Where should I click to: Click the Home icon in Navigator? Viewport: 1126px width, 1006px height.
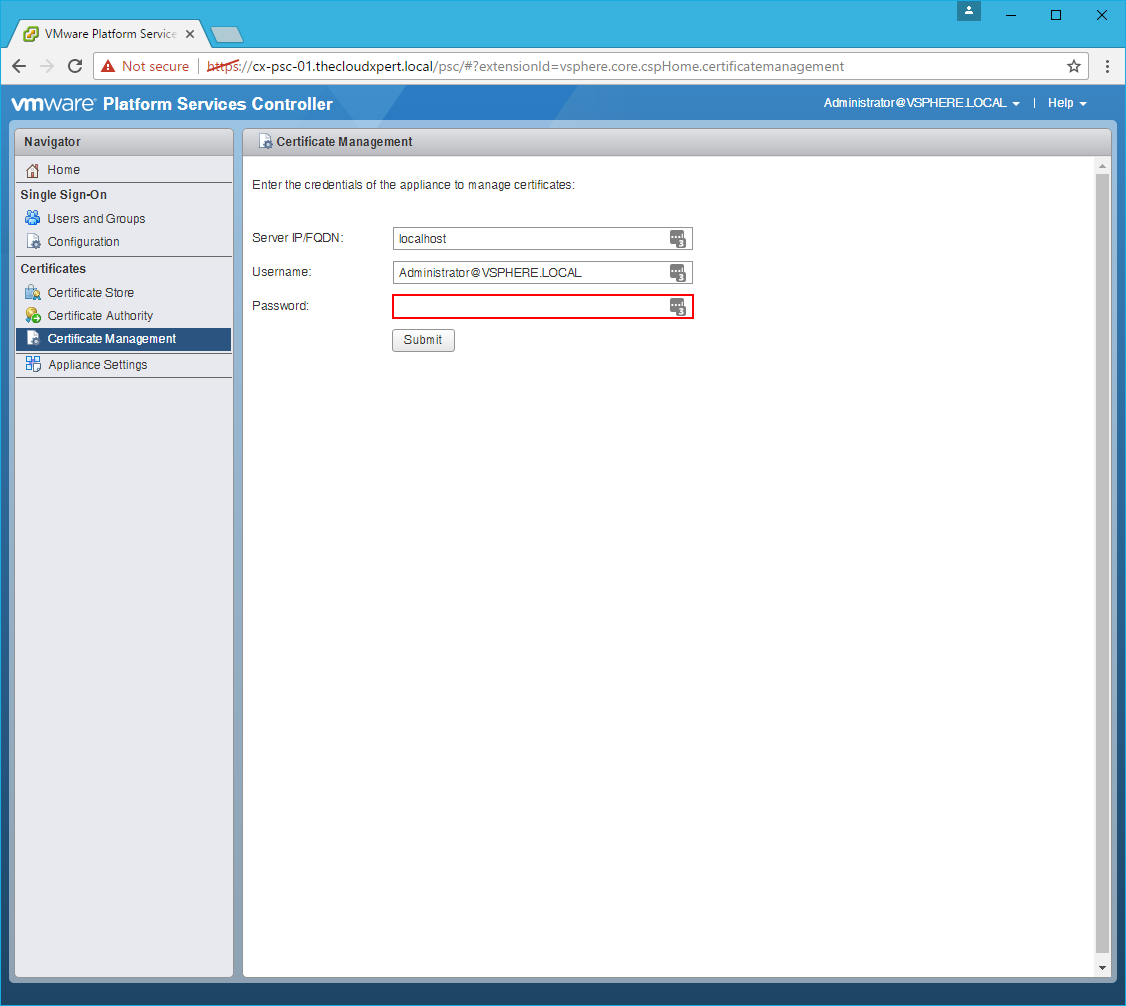pyautogui.click(x=33, y=170)
